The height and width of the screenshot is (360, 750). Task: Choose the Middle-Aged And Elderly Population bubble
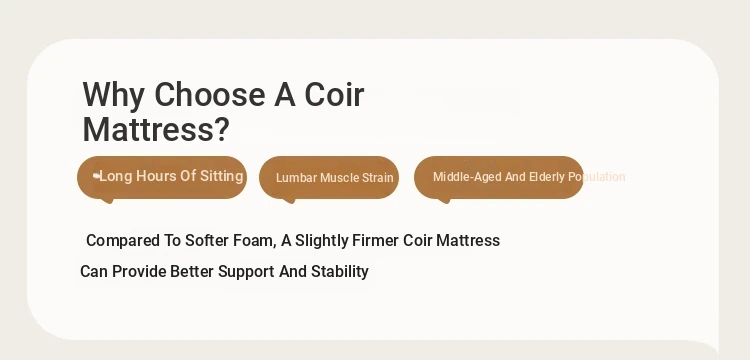[499, 177]
